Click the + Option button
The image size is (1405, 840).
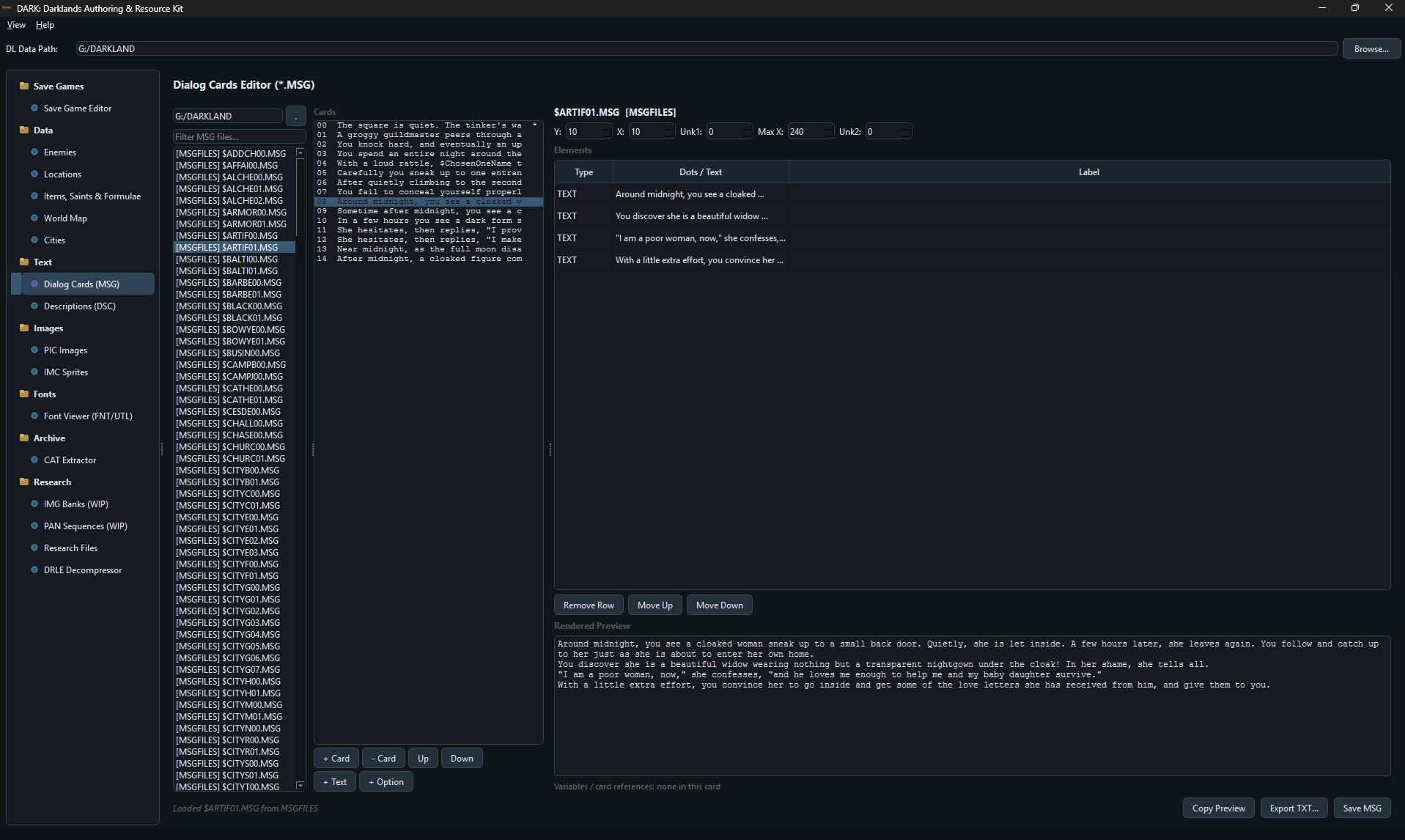386,782
